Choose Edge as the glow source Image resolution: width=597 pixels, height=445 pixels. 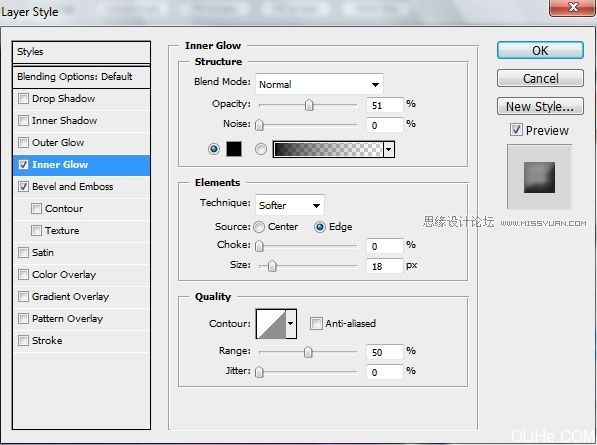pos(320,227)
